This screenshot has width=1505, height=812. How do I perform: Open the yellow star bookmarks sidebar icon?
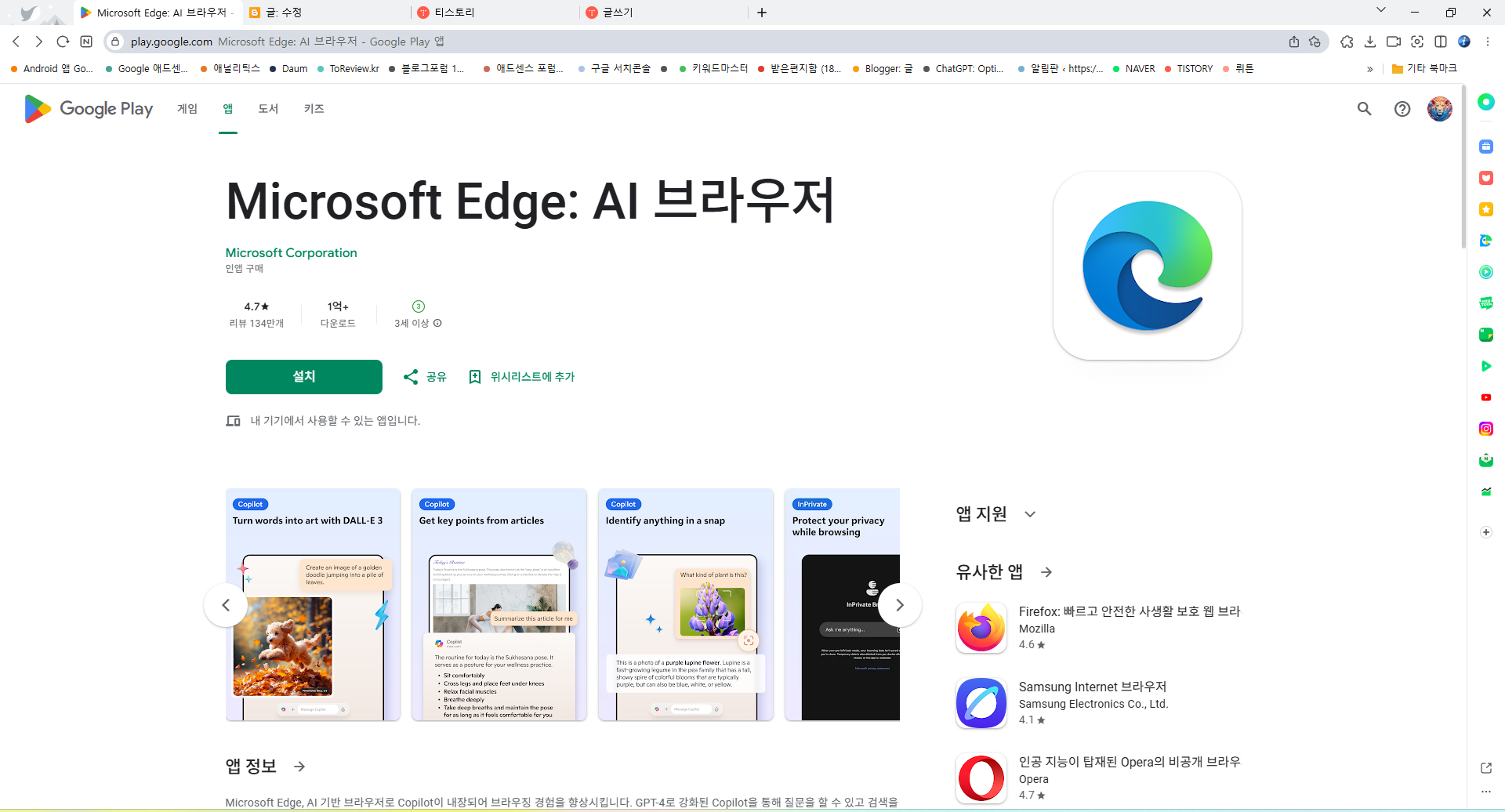pos(1486,209)
